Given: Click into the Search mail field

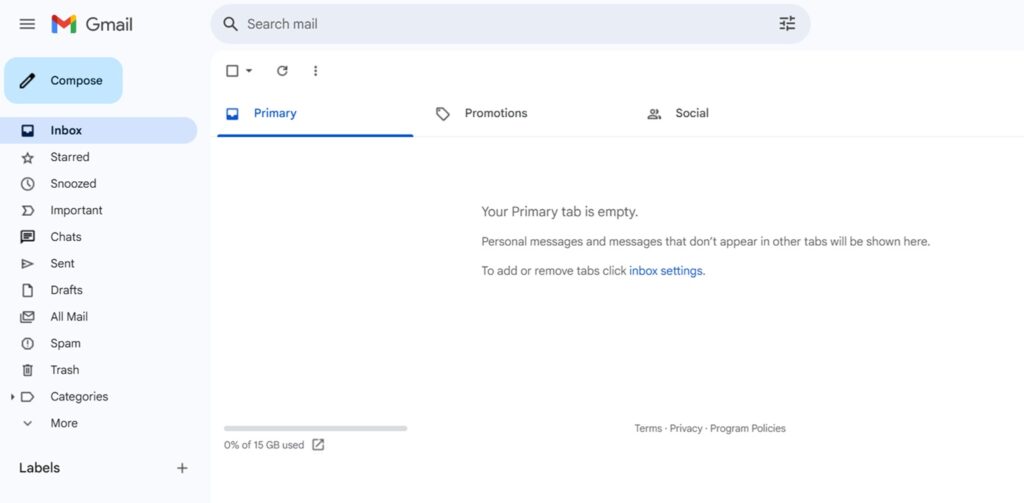Looking at the screenshot, I should [509, 24].
